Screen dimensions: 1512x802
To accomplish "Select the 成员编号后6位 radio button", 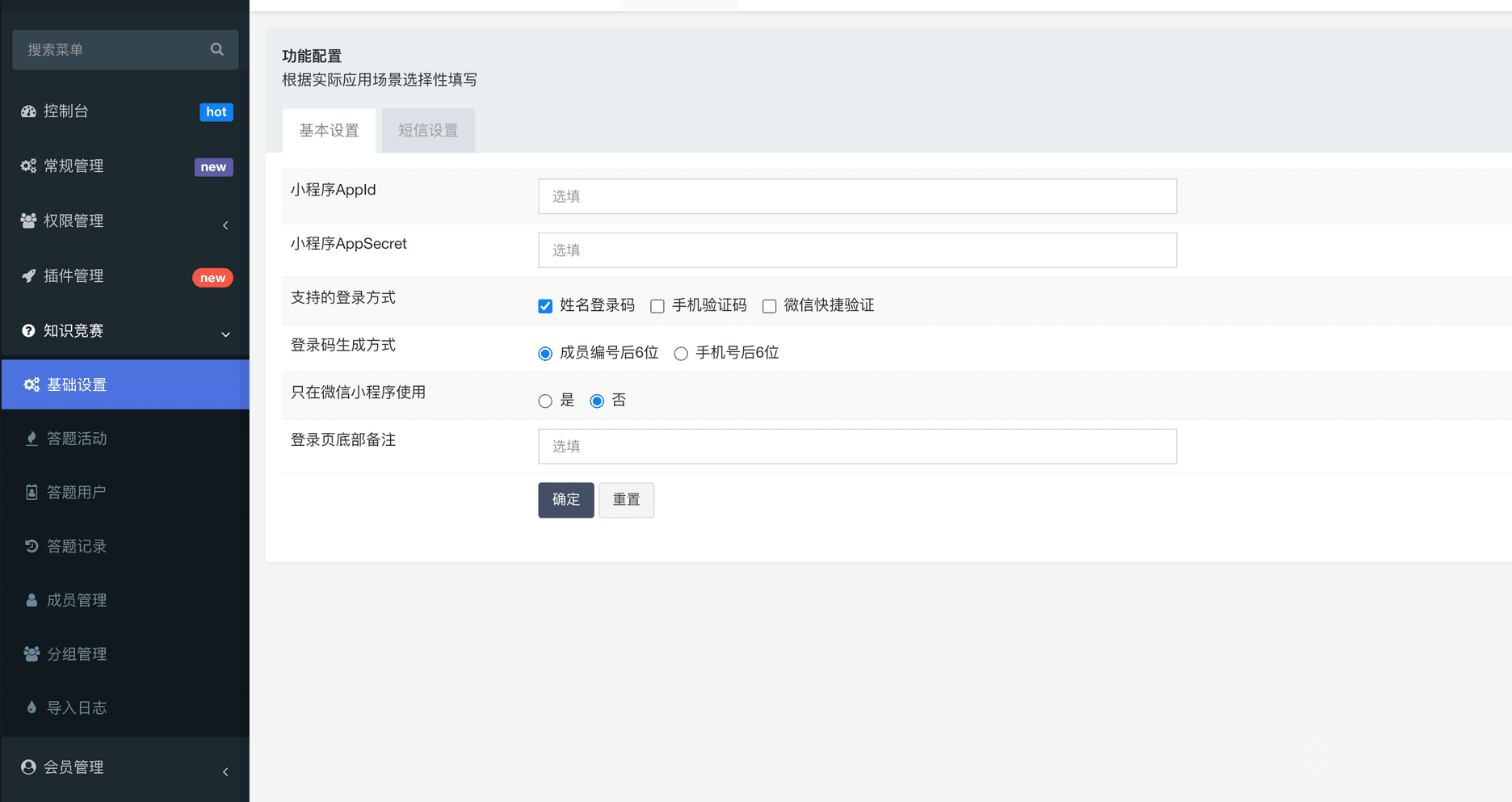I will point(545,354).
